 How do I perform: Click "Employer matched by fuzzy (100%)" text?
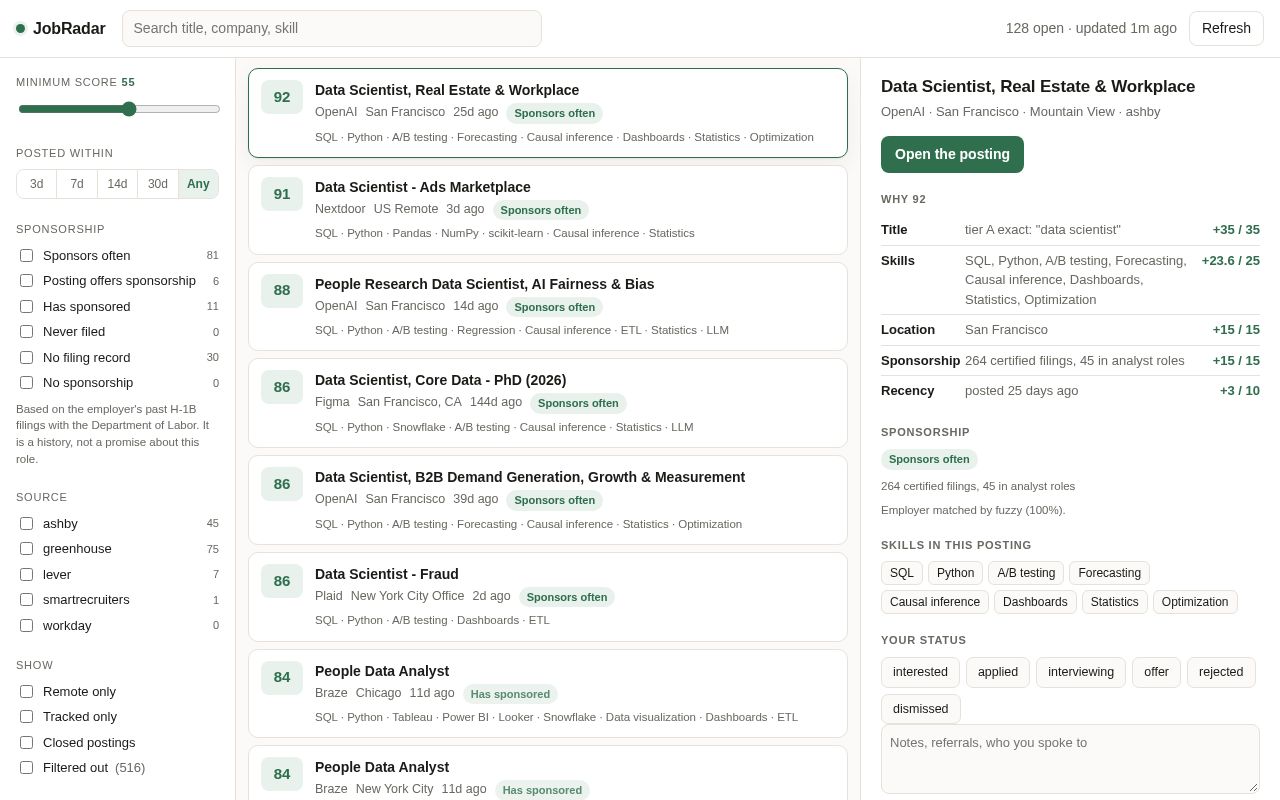pos(973,510)
